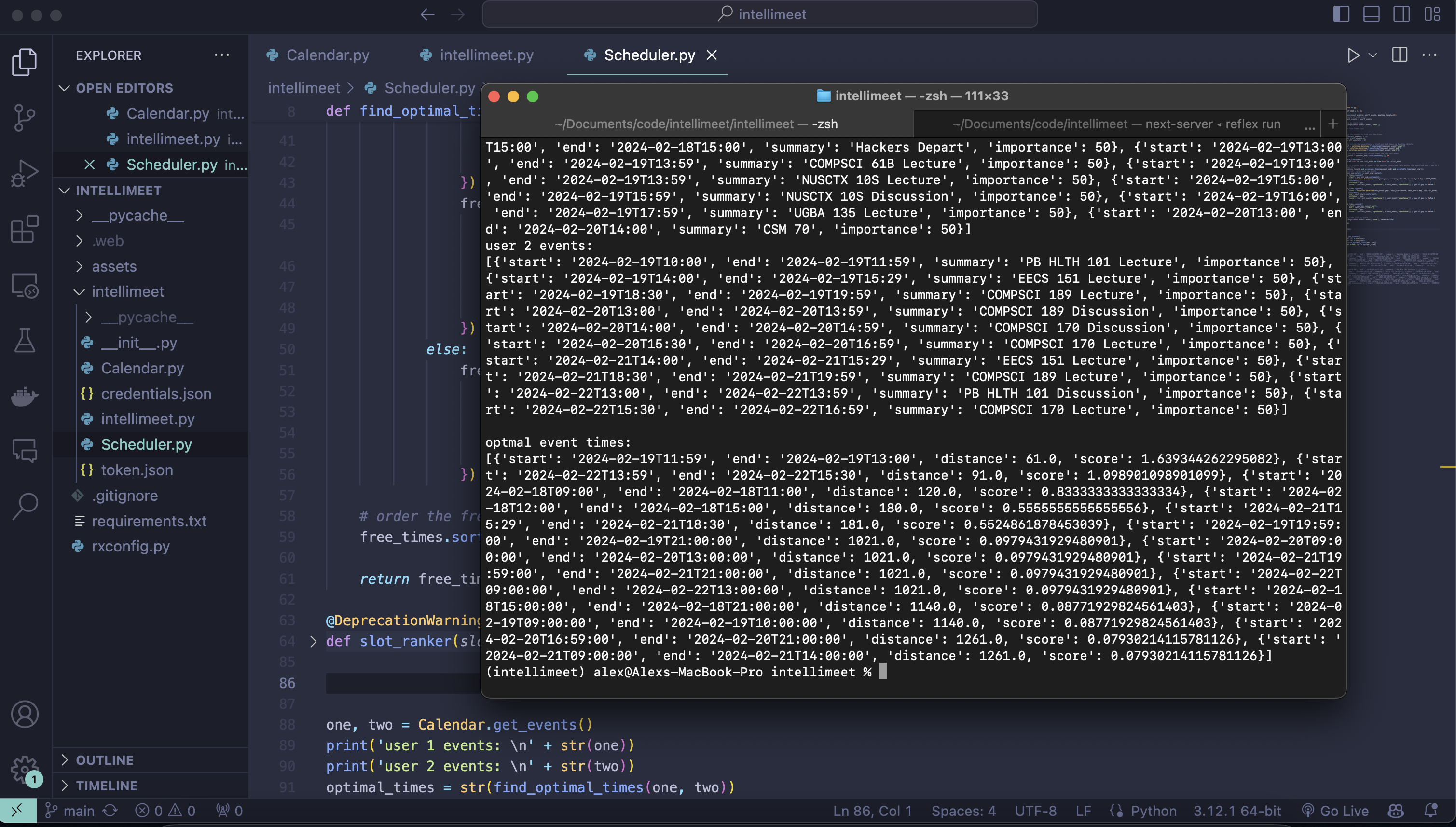Open the Extensions view in activity bar
The width and height of the screenshot is (1456, 827).
[24, 229]
